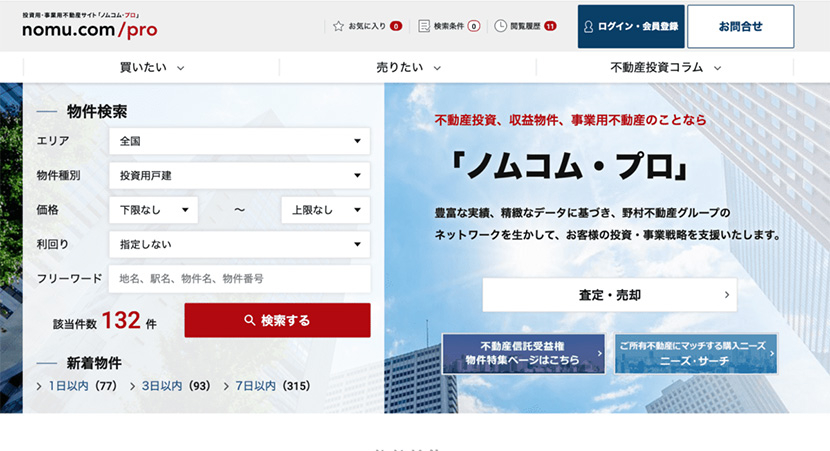Open new listings 3日以内 link
The width and height of the screenshot is (830, 451).
click(161, 386)
